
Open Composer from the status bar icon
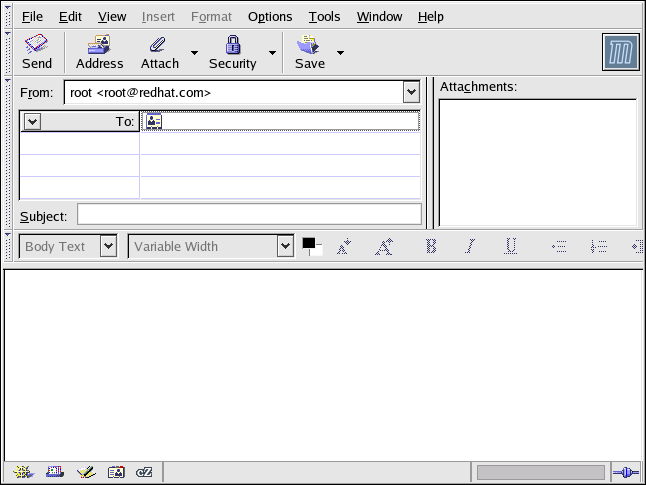[x=86, y=472]
